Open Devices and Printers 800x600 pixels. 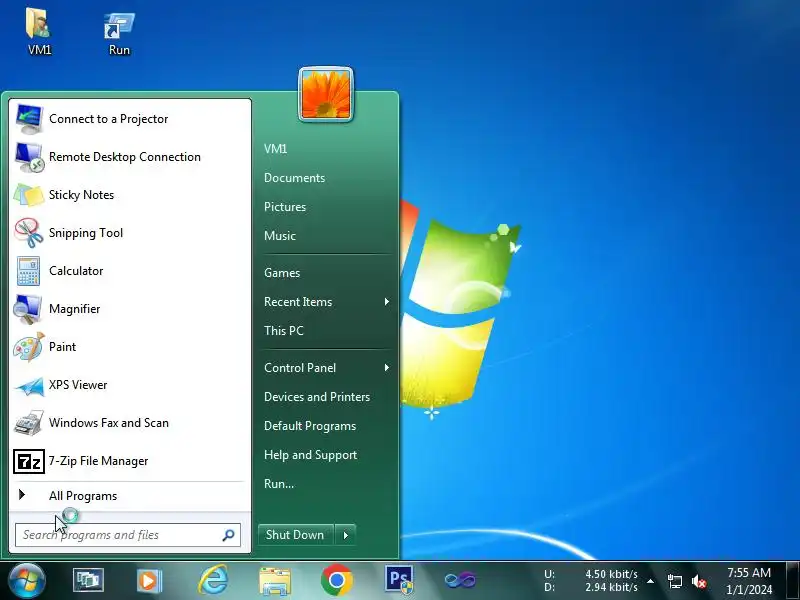point(317,396)
